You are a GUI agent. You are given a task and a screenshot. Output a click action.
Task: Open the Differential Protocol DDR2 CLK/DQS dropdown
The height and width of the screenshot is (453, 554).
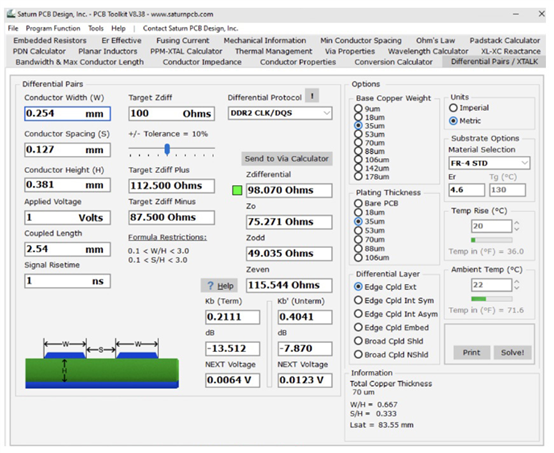(x=280, y=113)
